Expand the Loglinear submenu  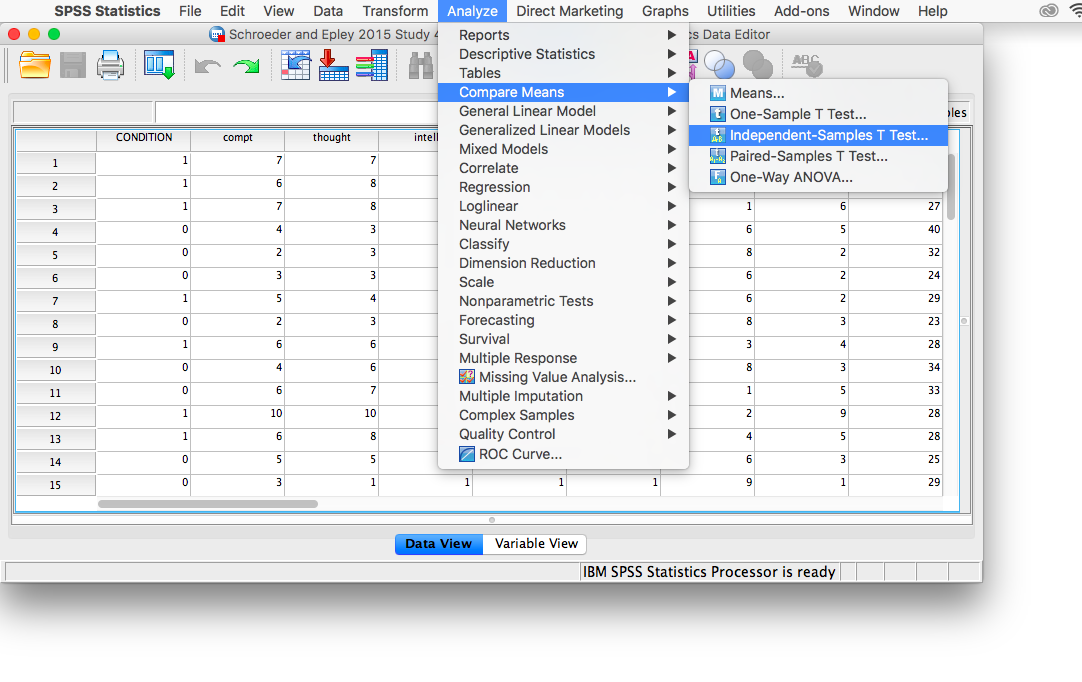coord(564,206)
